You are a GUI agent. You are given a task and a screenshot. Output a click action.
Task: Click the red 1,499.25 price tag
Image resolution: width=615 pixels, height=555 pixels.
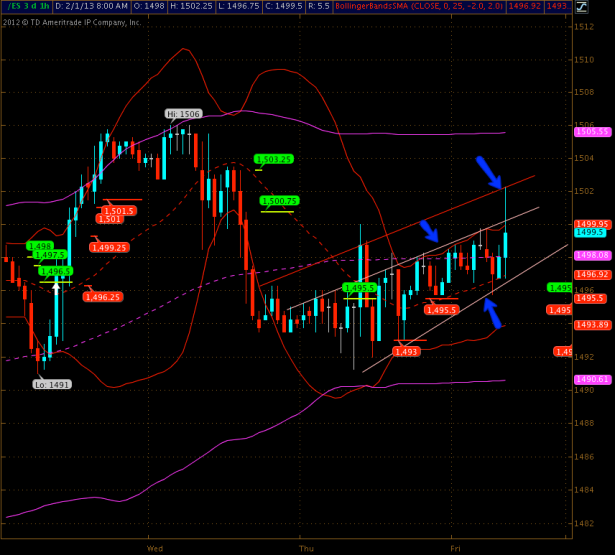pyautogui.click(x=108, y=247)
